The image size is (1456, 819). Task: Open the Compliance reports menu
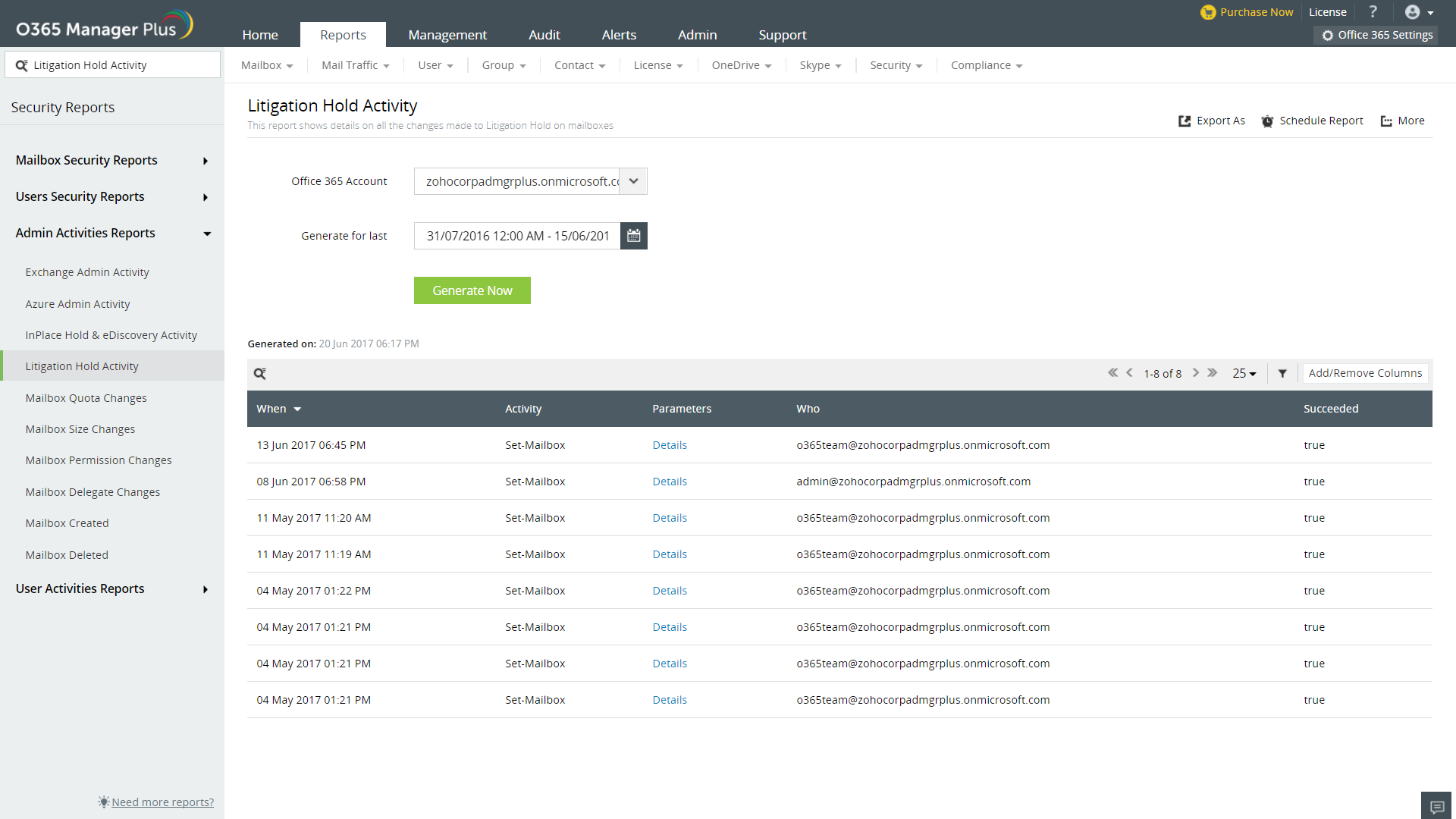pyautogui.click(x=986, y=65)
